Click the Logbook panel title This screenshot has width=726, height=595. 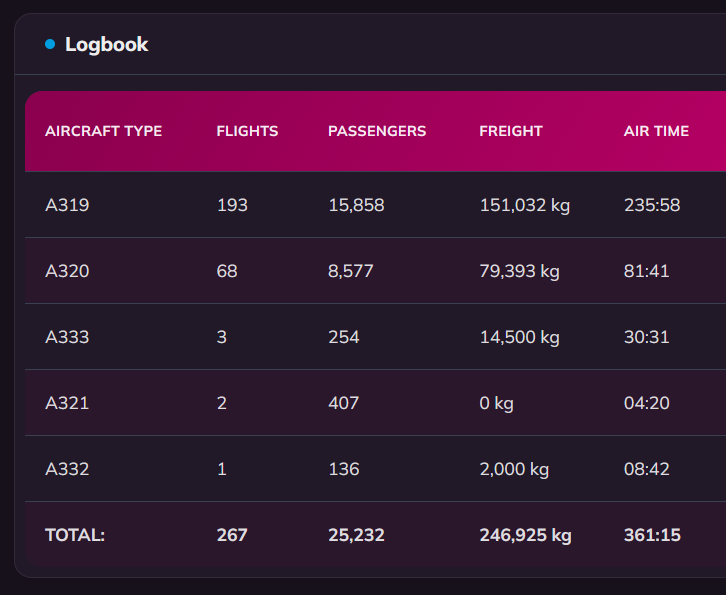106,45
